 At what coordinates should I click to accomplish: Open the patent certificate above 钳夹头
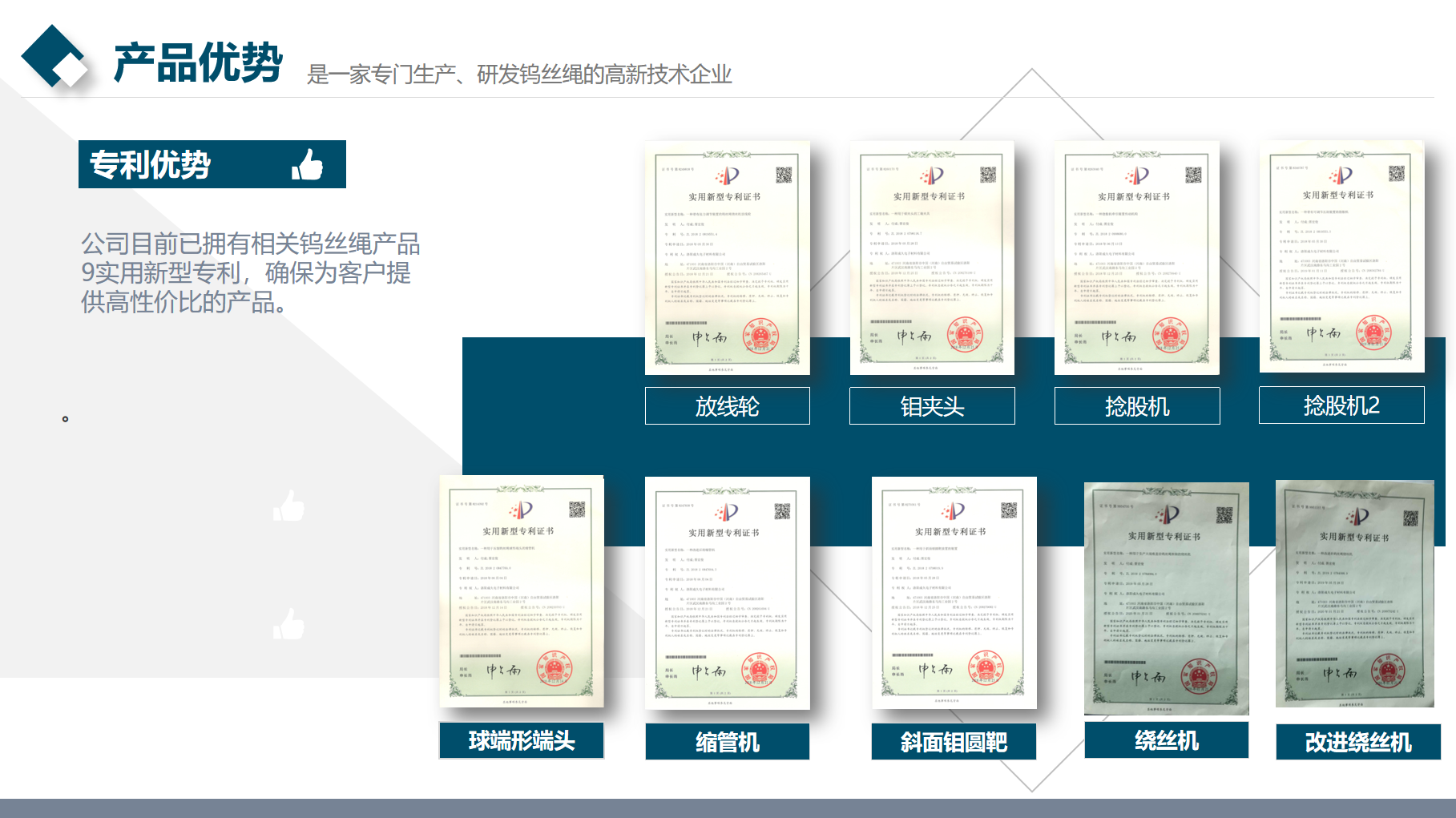click(932, 258)
